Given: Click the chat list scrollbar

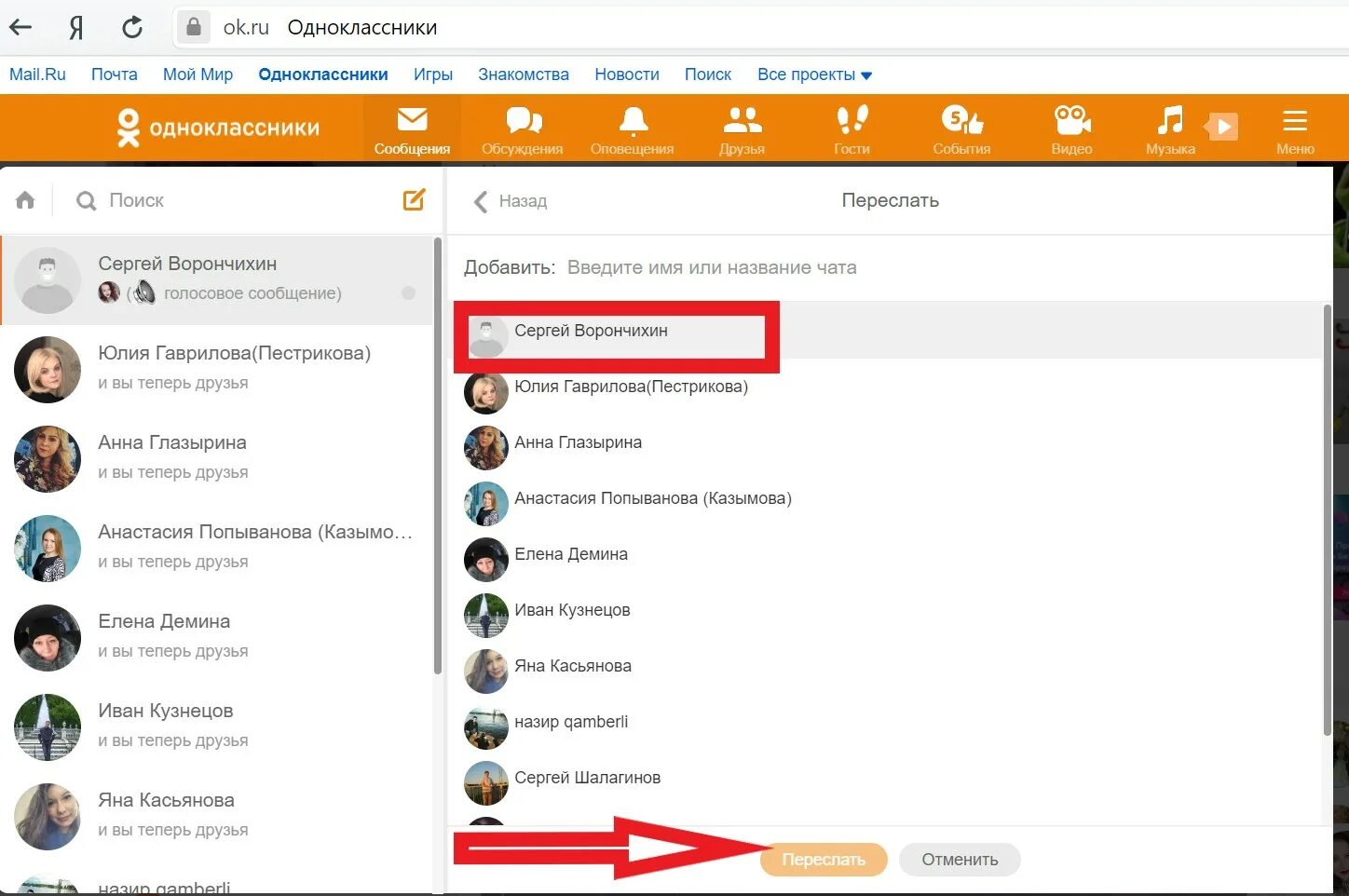Looking at the screenshot, I should coord(438,456).
